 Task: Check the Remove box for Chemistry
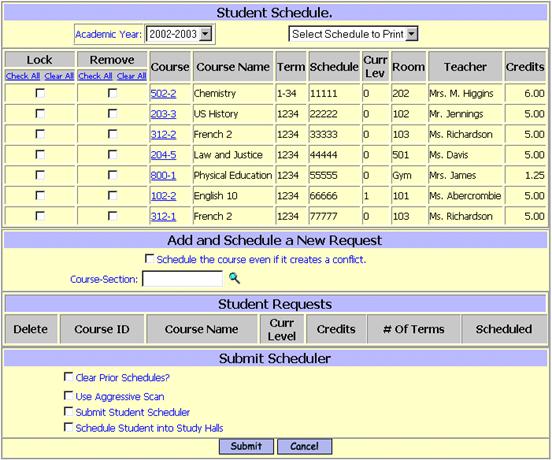coord(113,93)
